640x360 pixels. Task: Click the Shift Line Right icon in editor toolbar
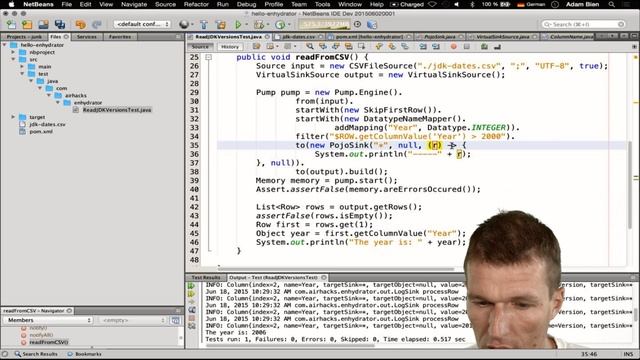tap(436, 47)
